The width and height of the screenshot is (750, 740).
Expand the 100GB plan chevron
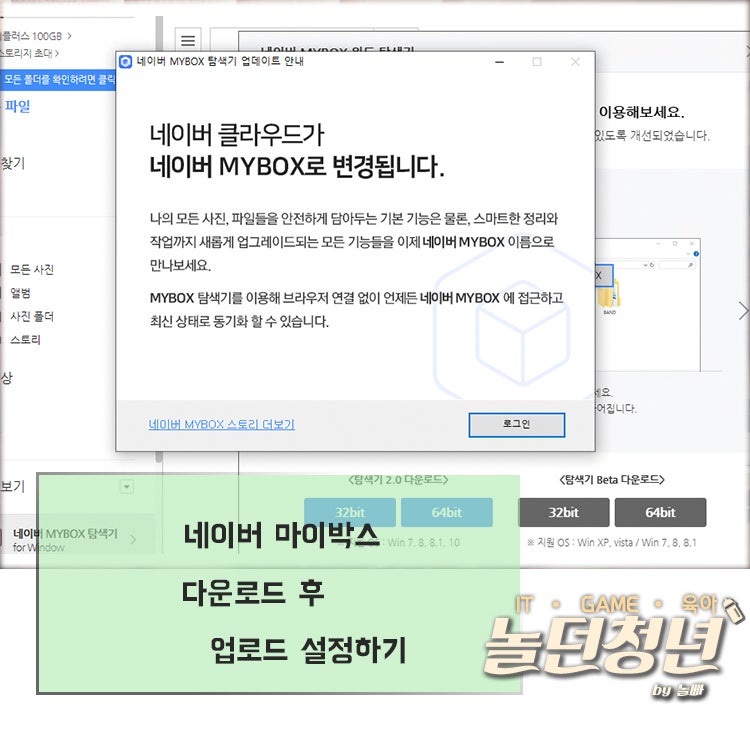[x=69, y=36]
